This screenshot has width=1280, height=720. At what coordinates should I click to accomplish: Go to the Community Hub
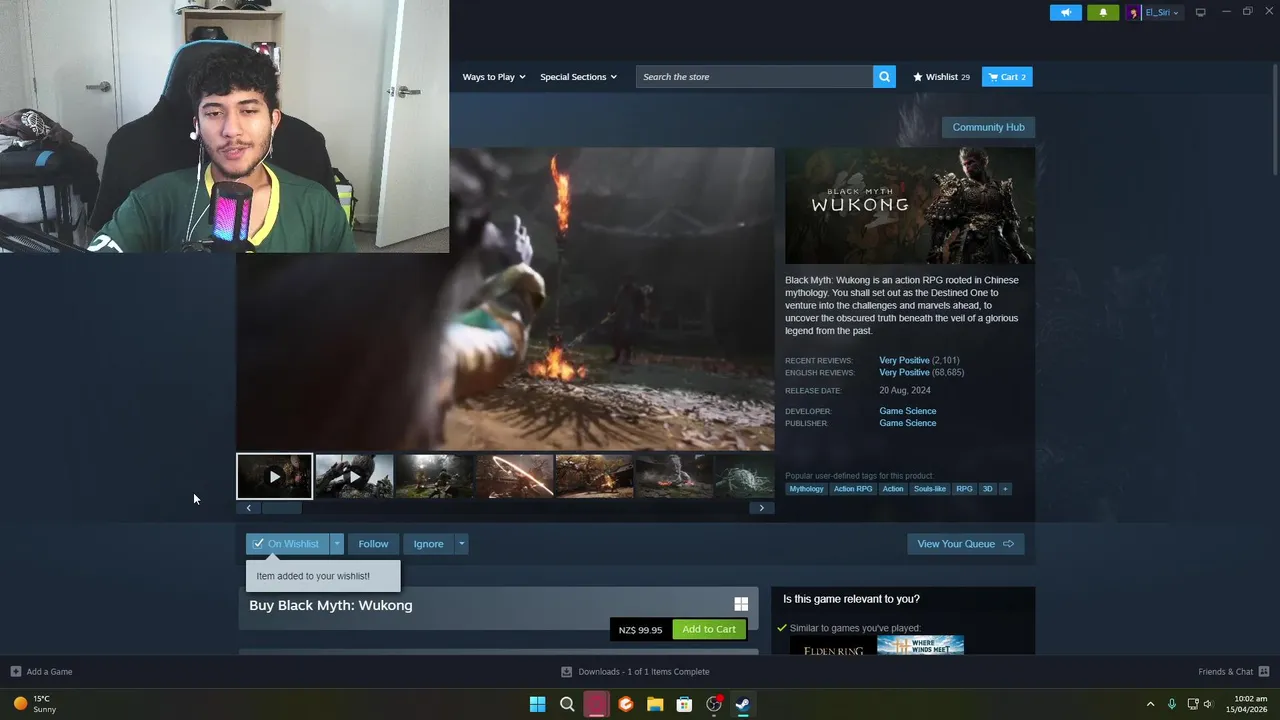(x=988, y=127)
